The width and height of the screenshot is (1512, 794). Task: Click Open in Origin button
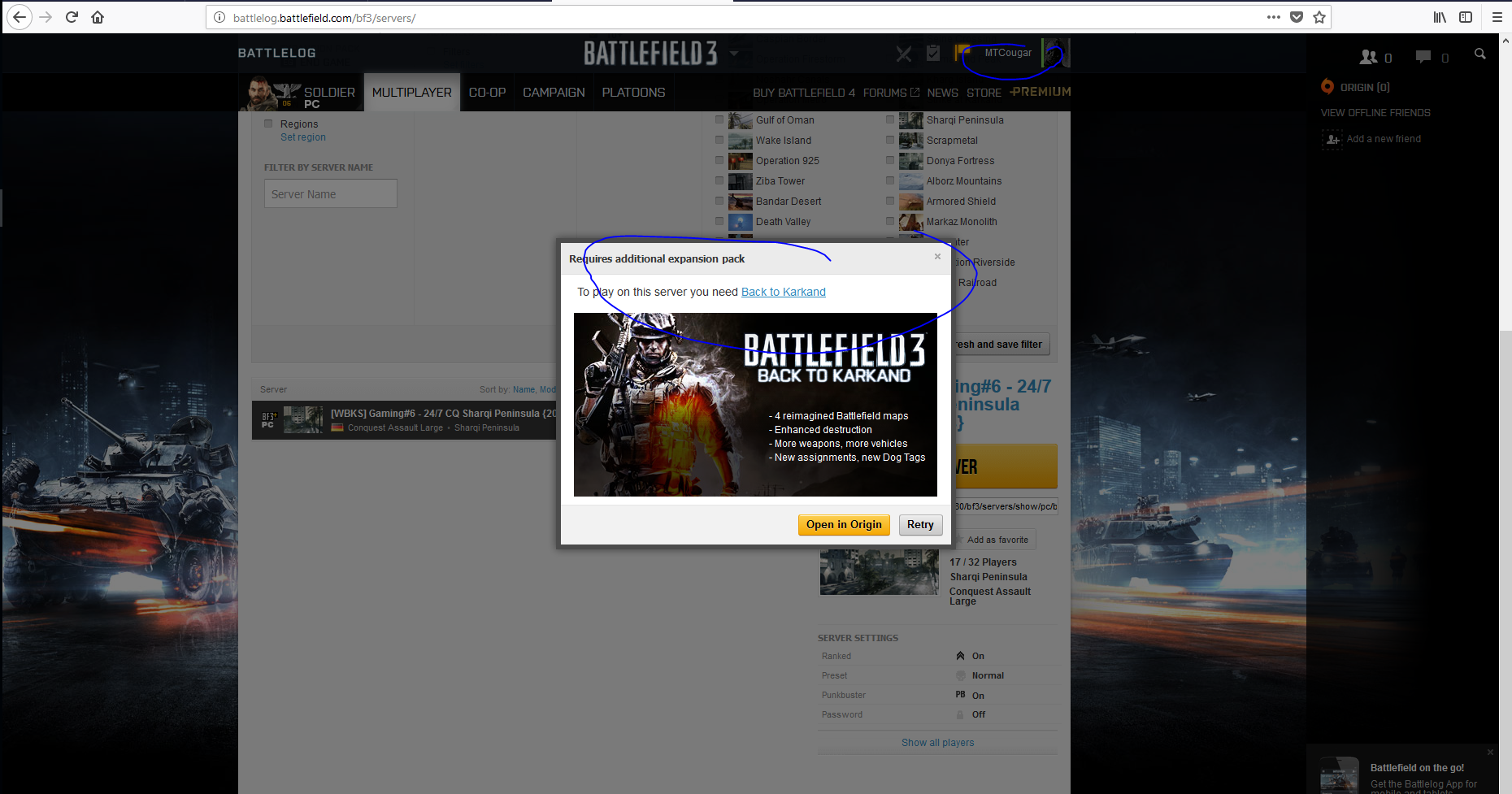[844, 525]
